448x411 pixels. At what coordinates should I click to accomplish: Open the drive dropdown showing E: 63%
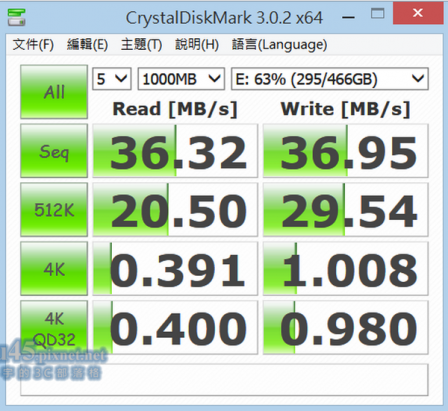330,79
